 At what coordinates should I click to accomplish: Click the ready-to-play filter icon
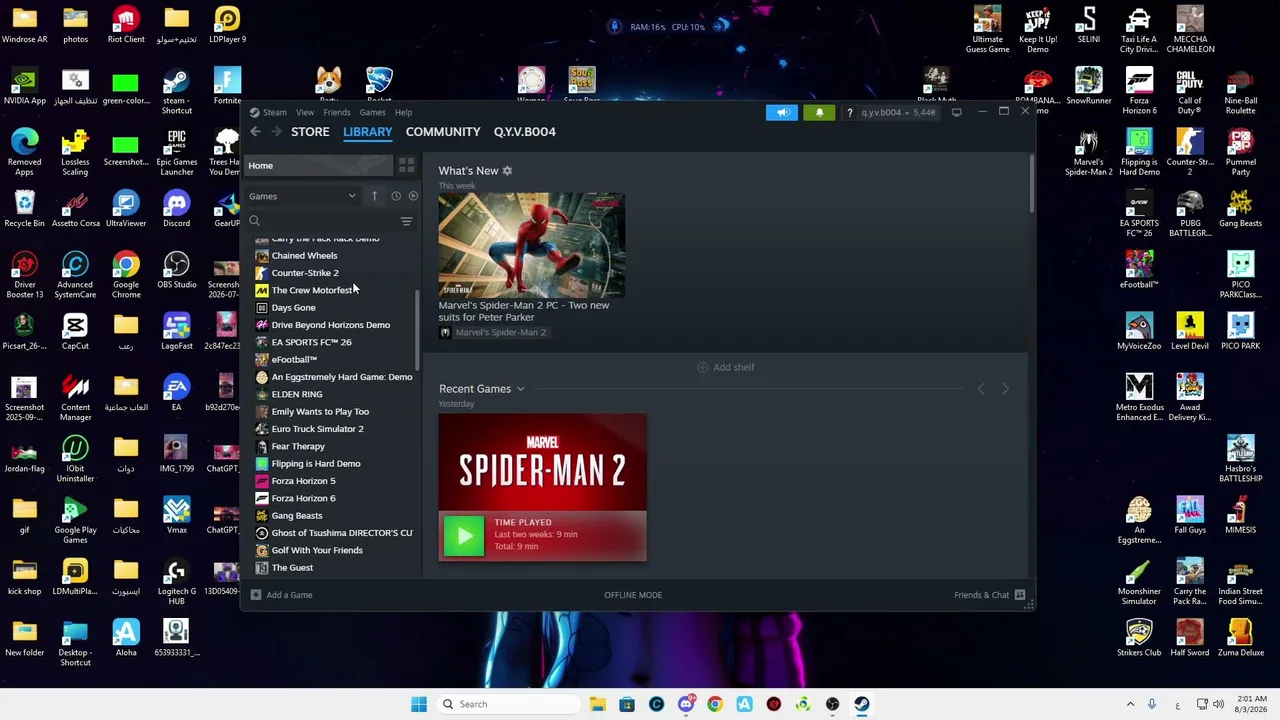point(413,196)
